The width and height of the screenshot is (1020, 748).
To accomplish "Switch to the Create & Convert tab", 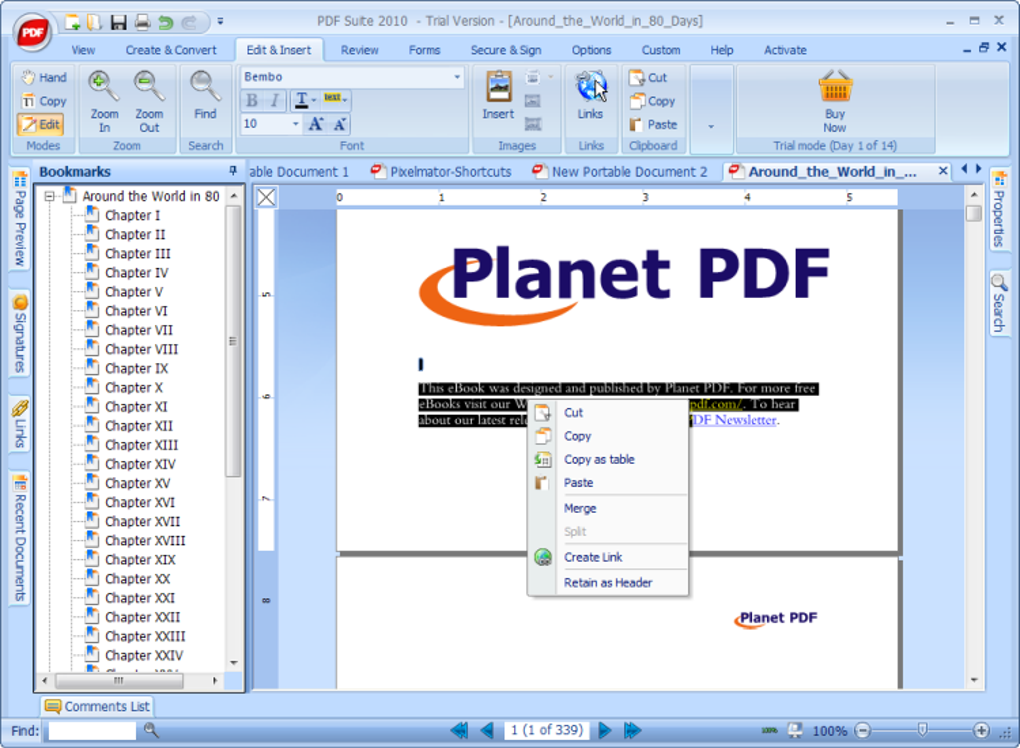I will [171, 50].
